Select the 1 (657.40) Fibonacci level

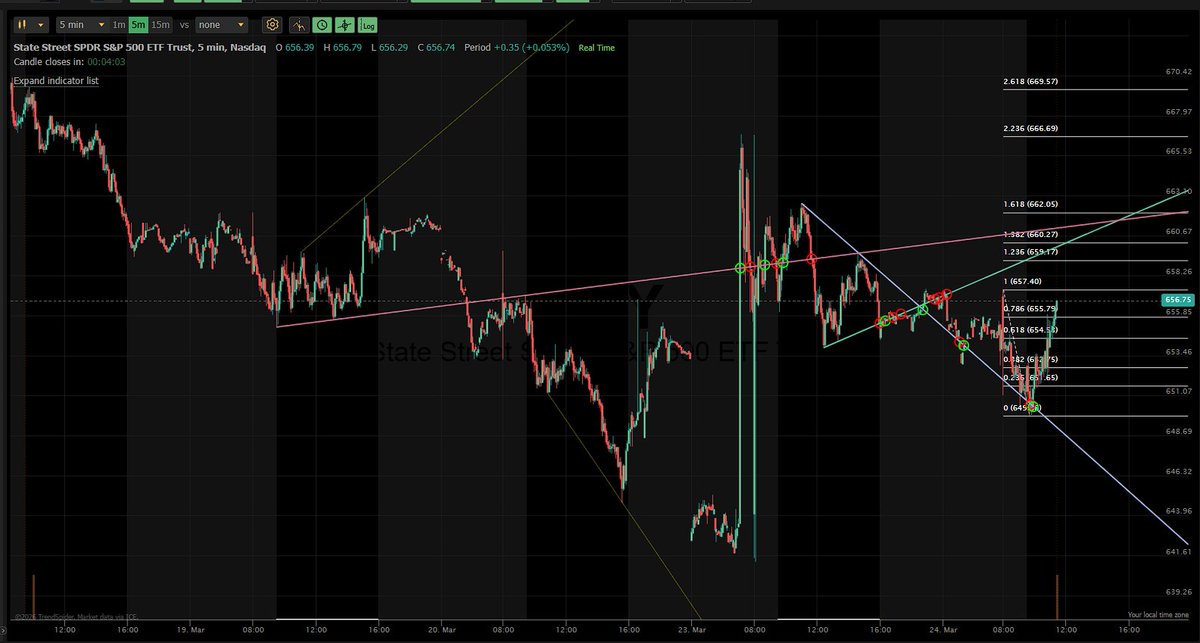[1023, 282]
